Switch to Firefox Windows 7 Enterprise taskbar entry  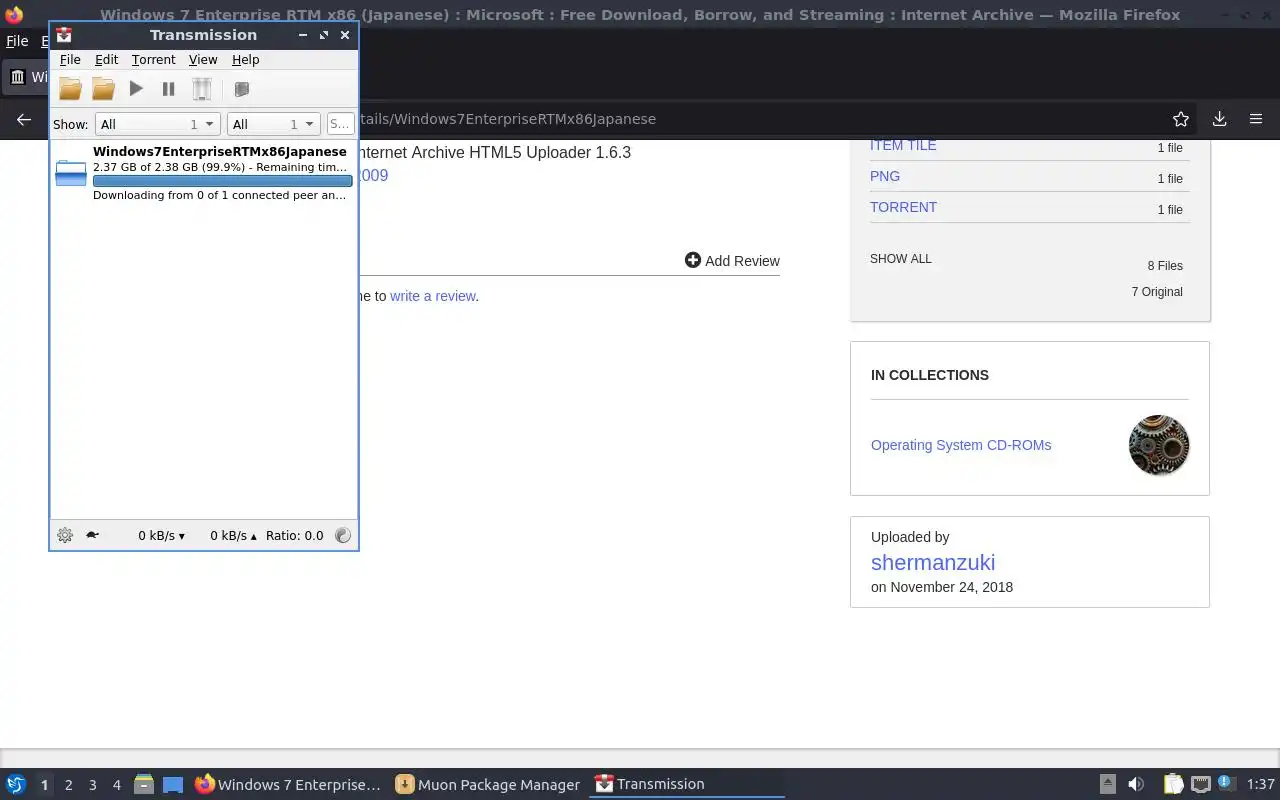tap(288, 785)
